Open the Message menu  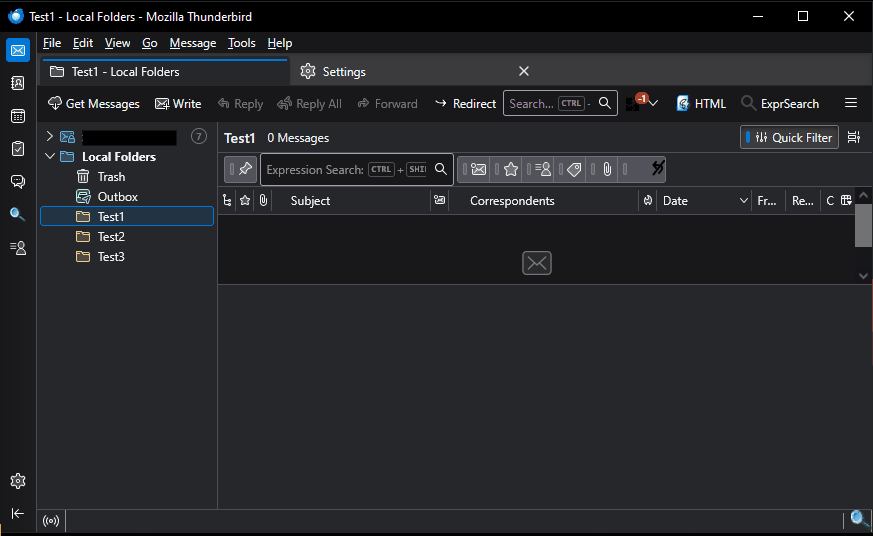(193, 43)
